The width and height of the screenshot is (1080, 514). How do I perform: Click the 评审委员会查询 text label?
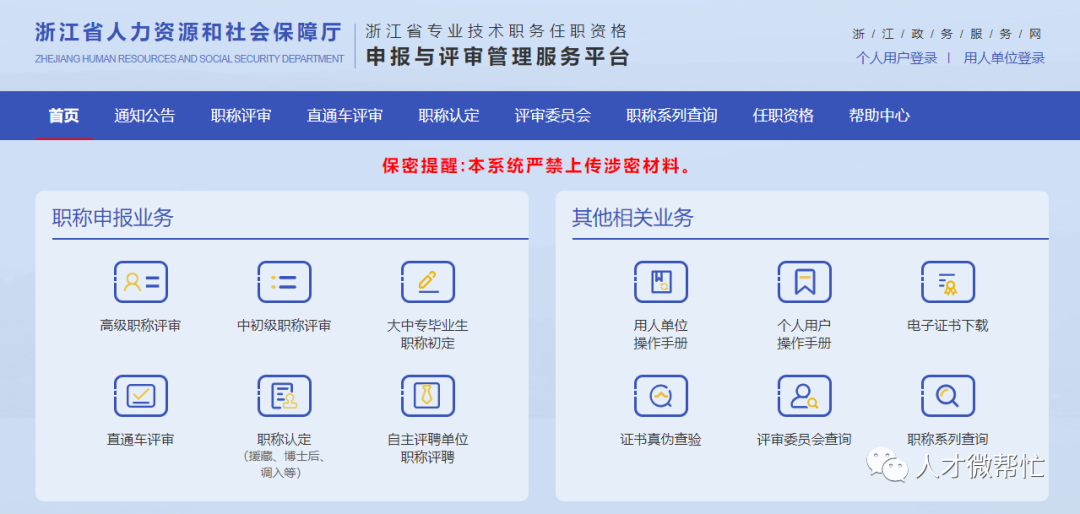tap(804, 440)
